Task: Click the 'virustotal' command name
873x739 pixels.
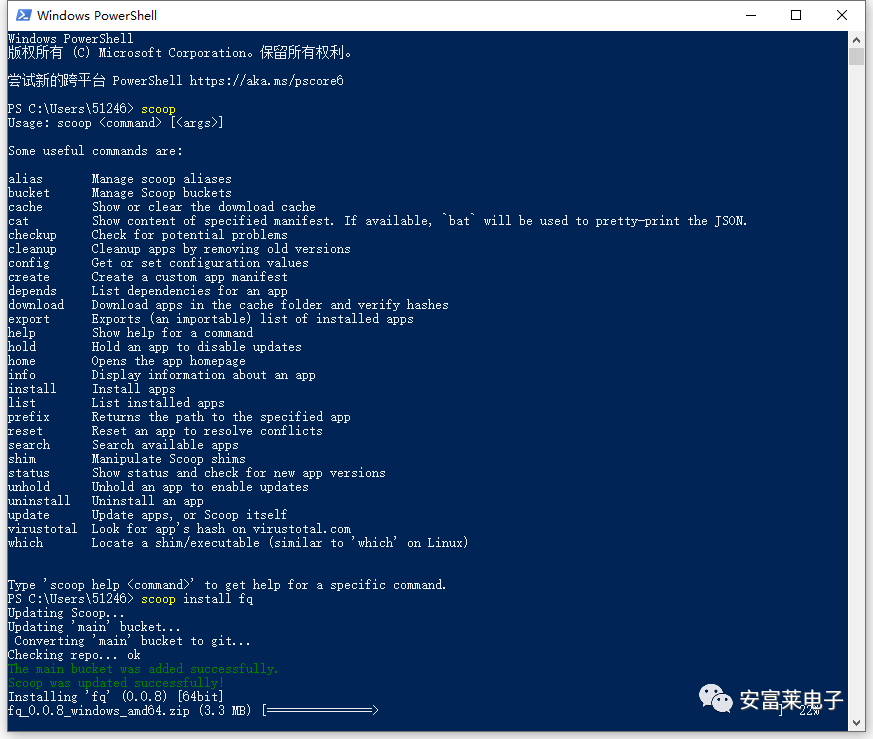Action: coord(43,529)
